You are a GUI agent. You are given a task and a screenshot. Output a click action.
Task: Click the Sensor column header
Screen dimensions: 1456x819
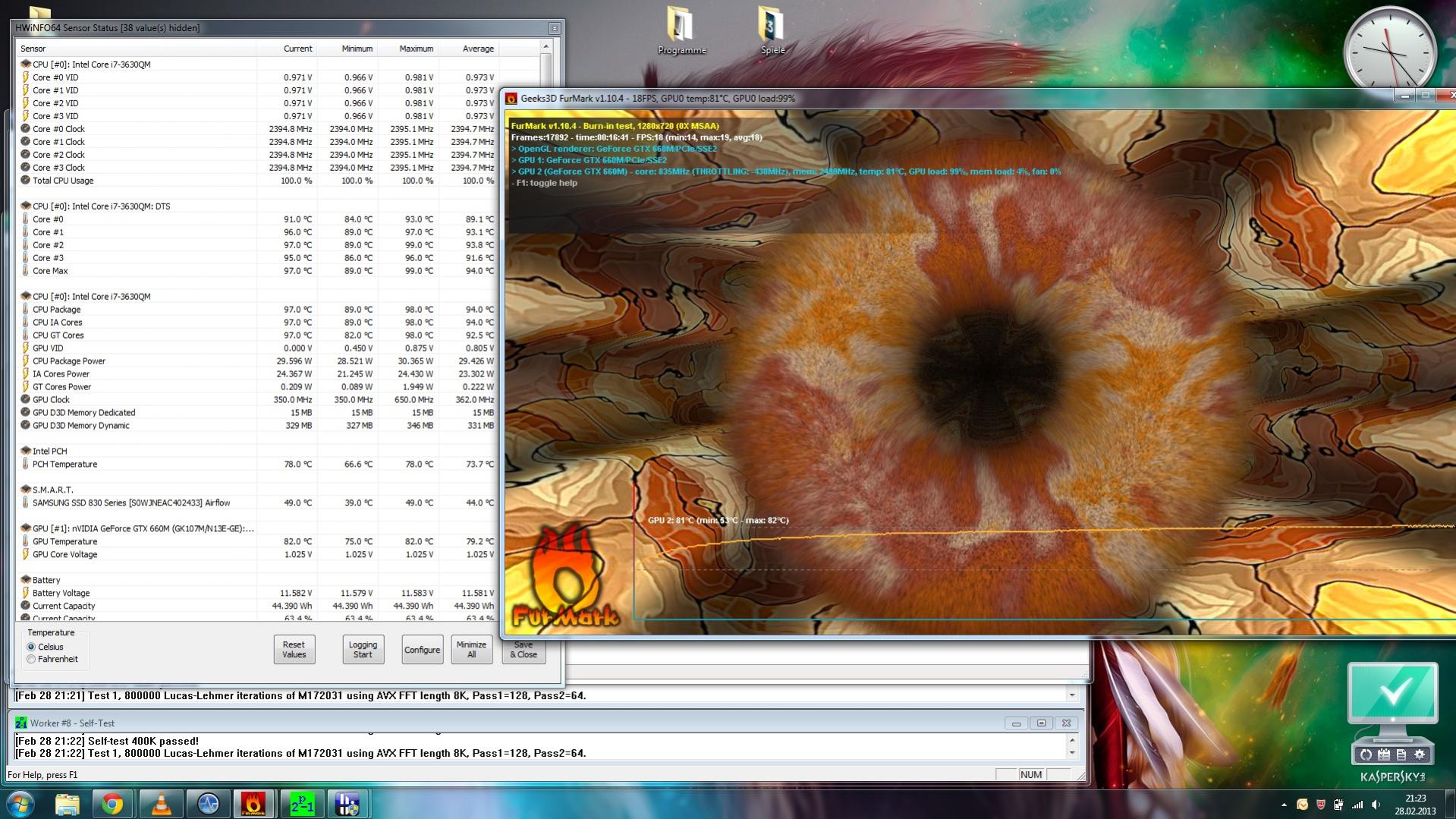coord(136,49)
